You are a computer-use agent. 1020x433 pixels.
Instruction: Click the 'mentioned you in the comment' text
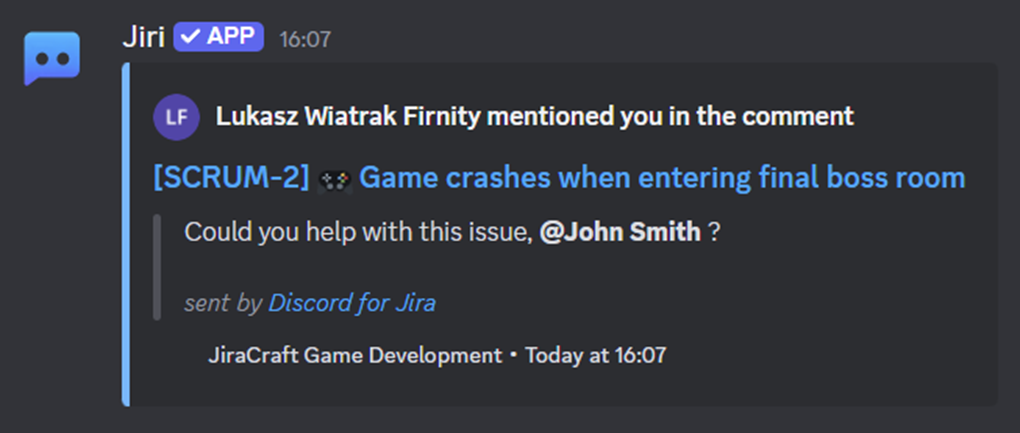[670, 117]
